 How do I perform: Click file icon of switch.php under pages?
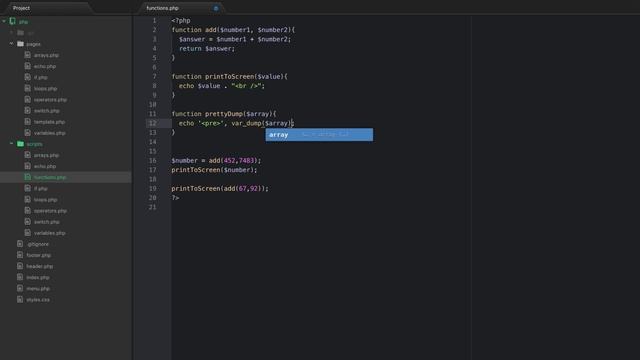click(28, 110)
